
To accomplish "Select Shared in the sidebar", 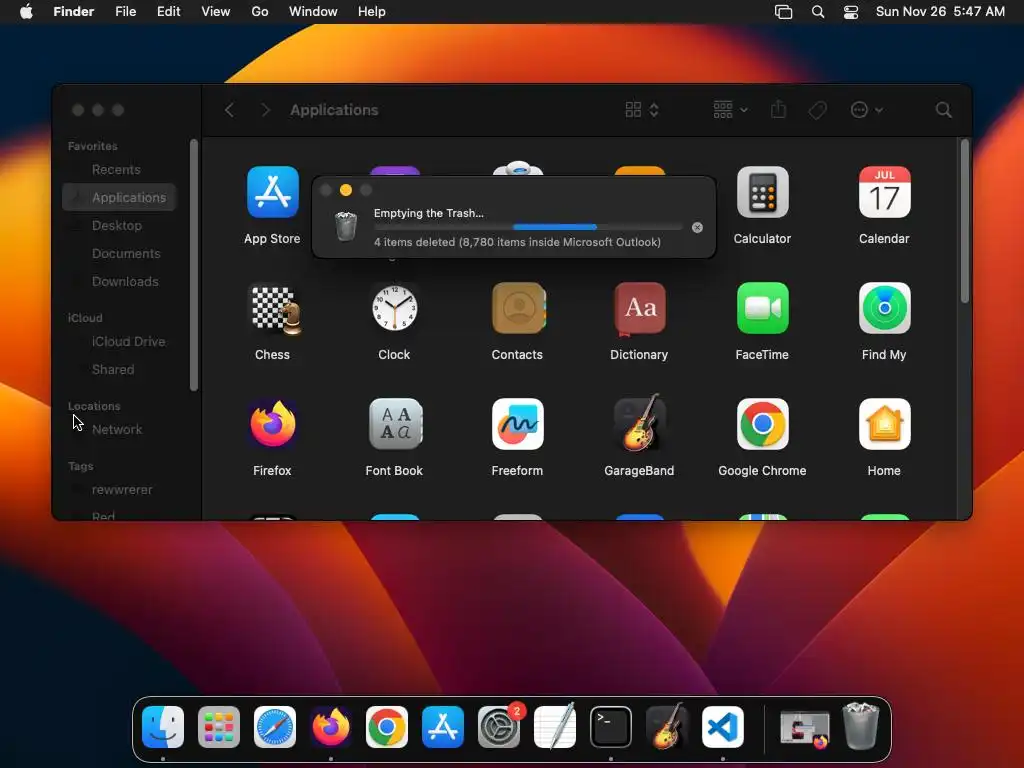I will pyautogui.click(x=119, y=370).
